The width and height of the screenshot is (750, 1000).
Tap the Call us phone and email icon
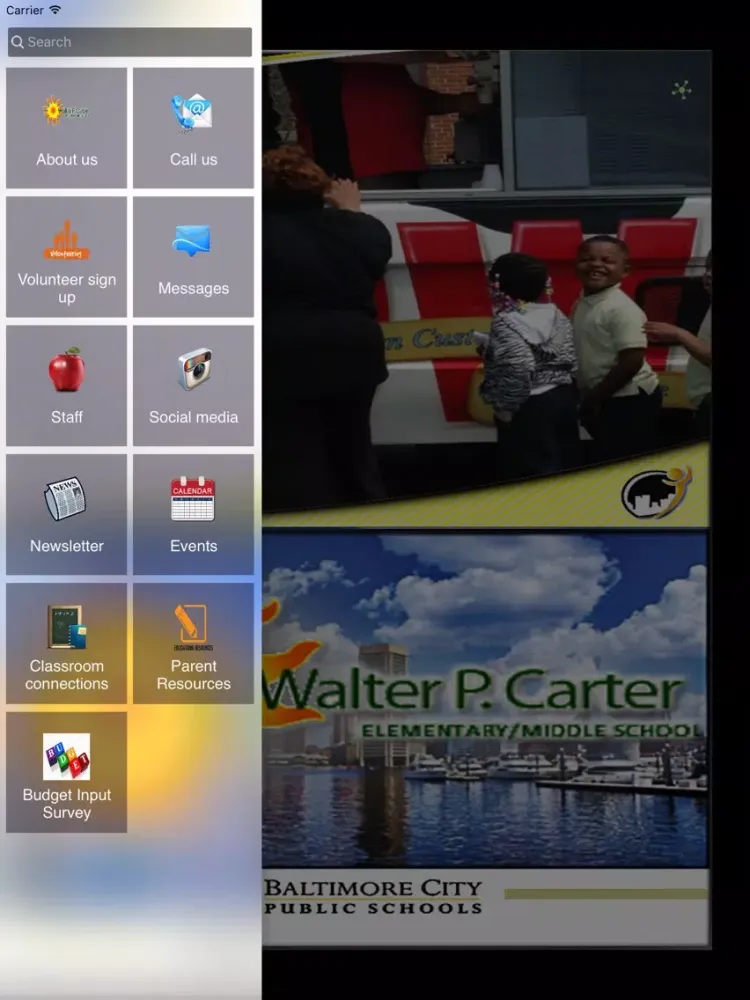191,112
